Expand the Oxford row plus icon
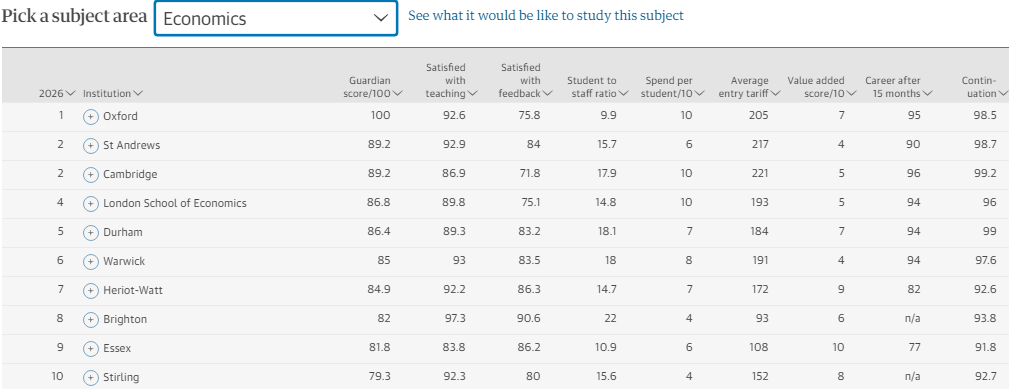 pos(91,117)
